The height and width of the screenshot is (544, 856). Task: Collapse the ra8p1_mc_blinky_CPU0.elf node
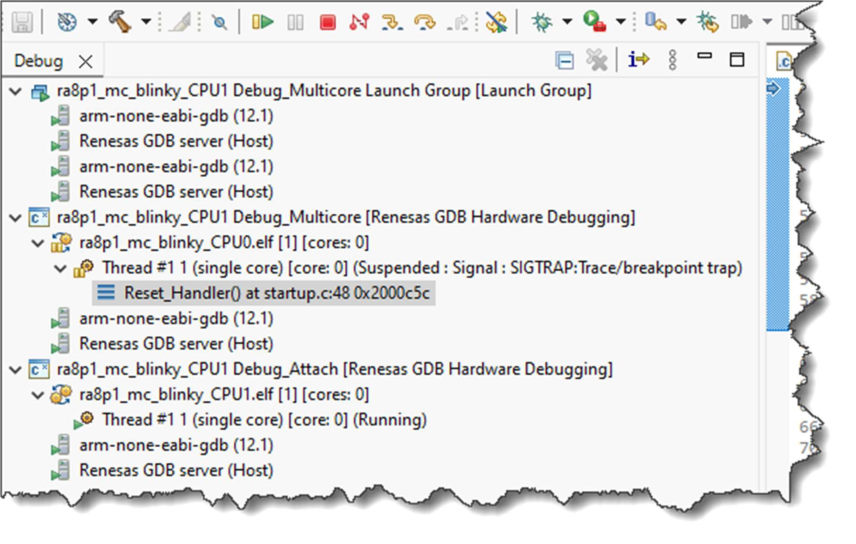click(x=38, y=243)
